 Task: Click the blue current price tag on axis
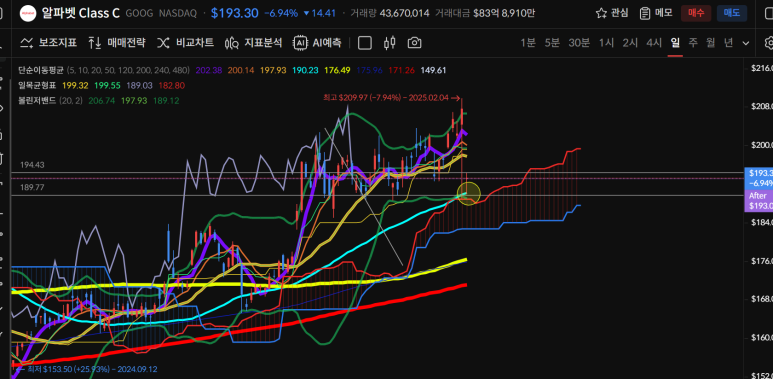(758, 178)
